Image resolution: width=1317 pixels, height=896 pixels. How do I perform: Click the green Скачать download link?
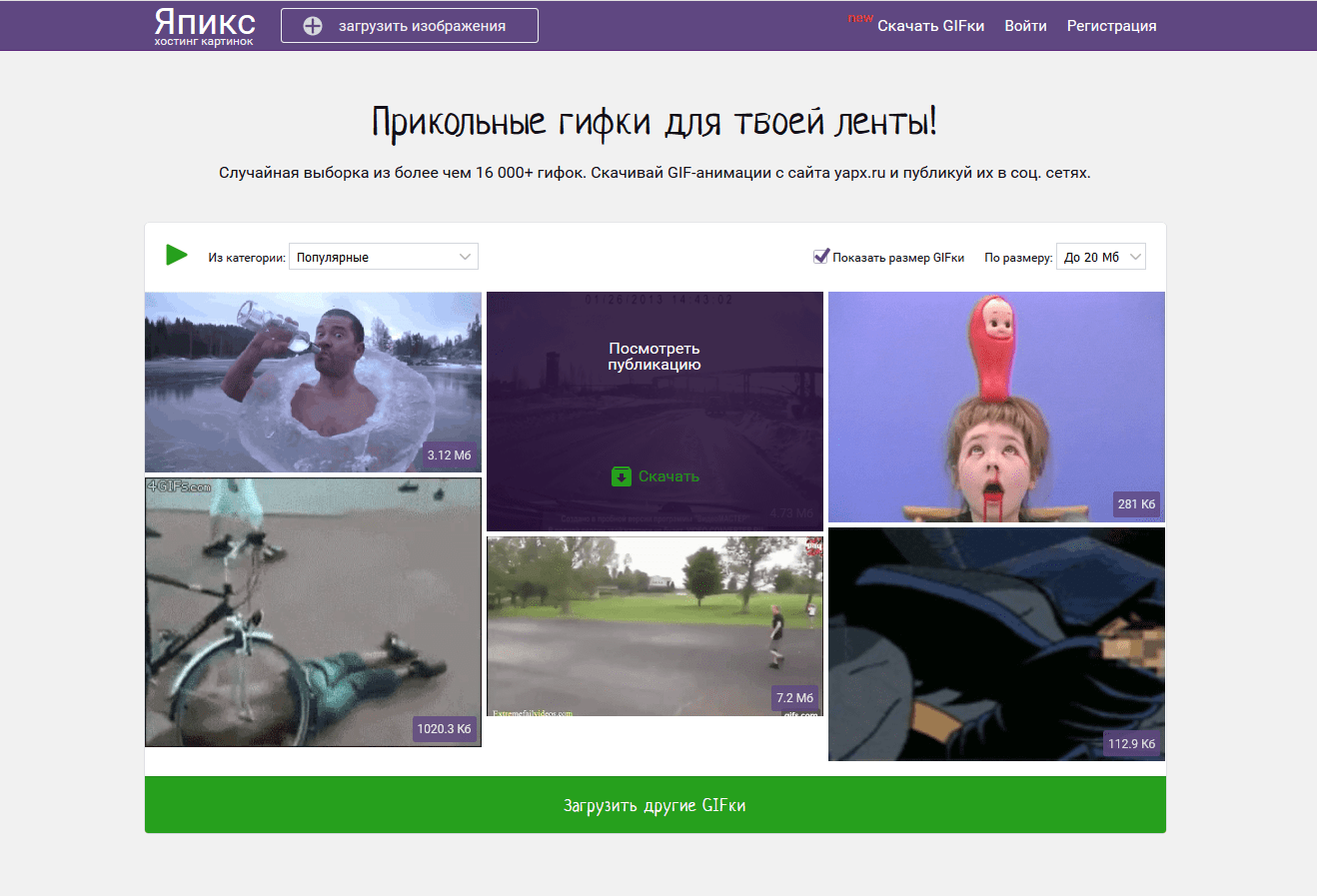[x=656, y=476]
